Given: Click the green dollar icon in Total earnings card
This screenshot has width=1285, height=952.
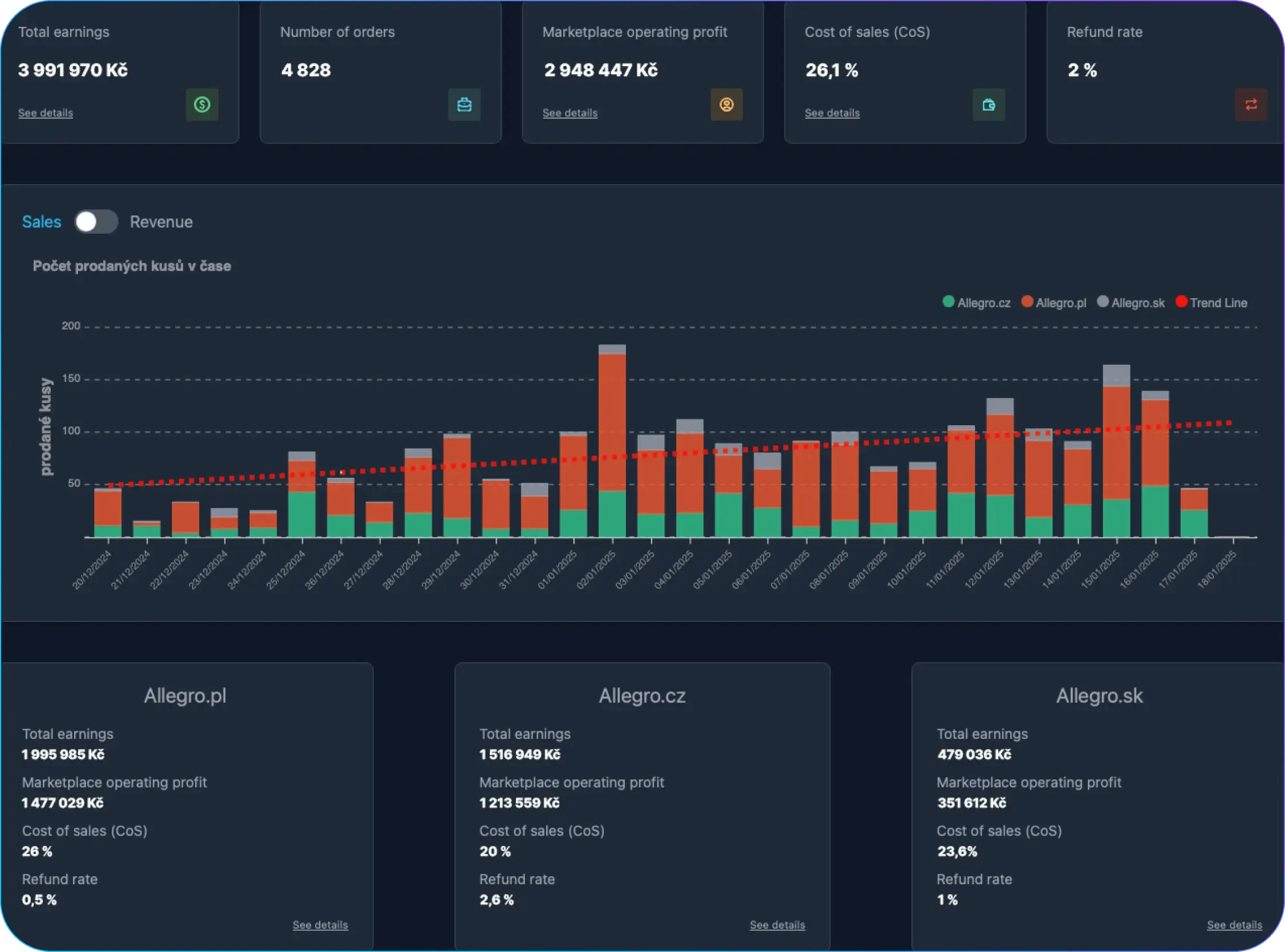Looking at the screenshot, I should point(202,104).
